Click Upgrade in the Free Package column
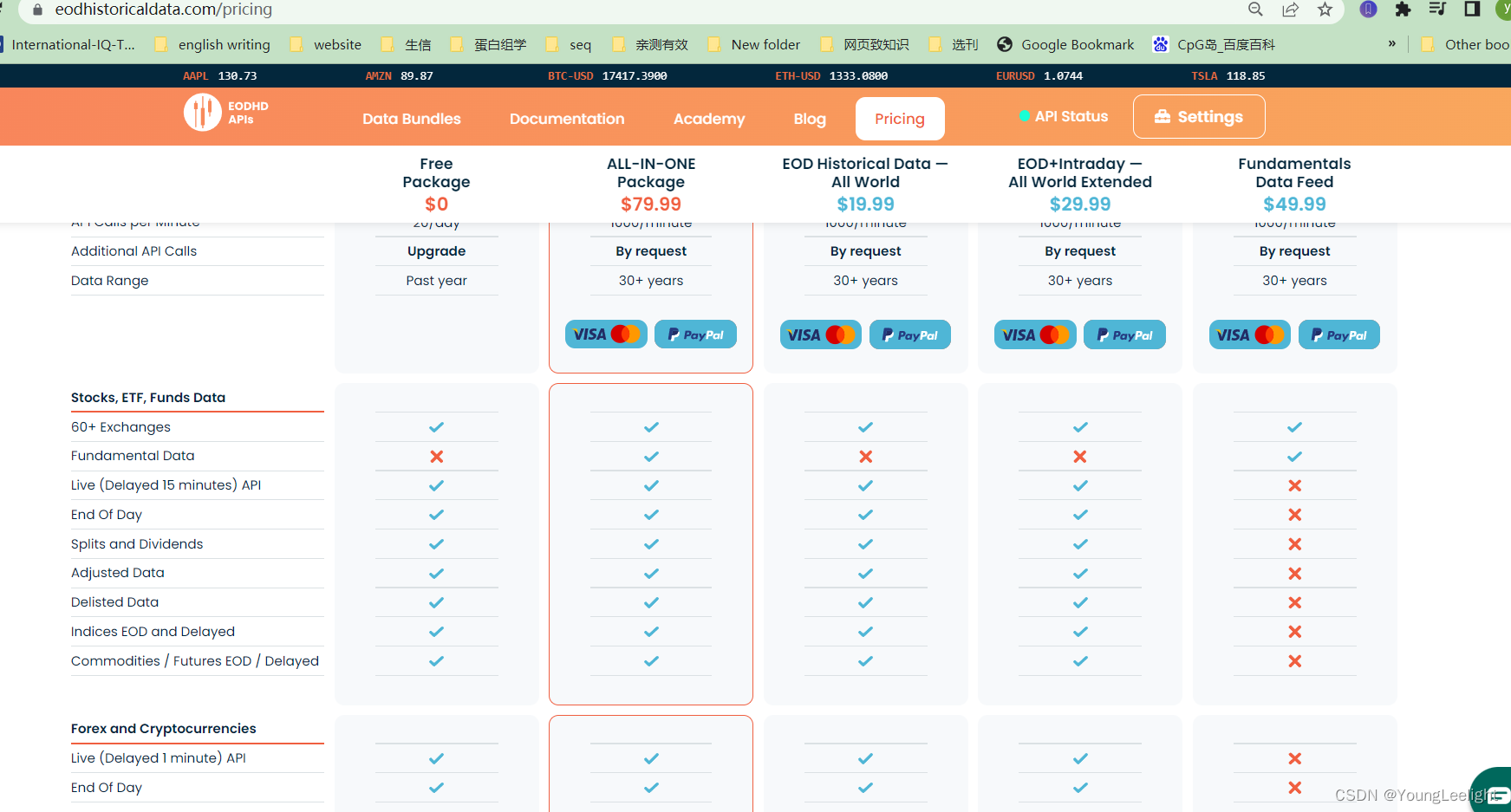Screen dimensions: 1511x812 point(437,251)
